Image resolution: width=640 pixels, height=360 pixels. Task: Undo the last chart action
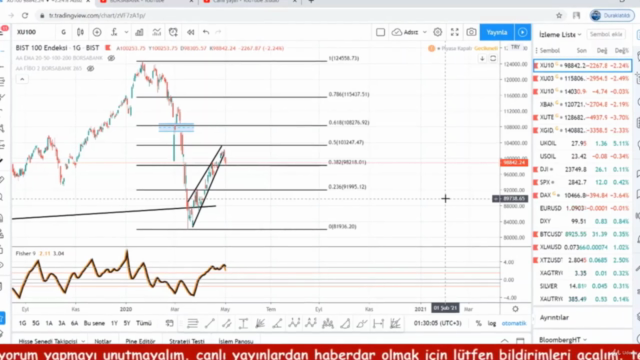[206, 32]
